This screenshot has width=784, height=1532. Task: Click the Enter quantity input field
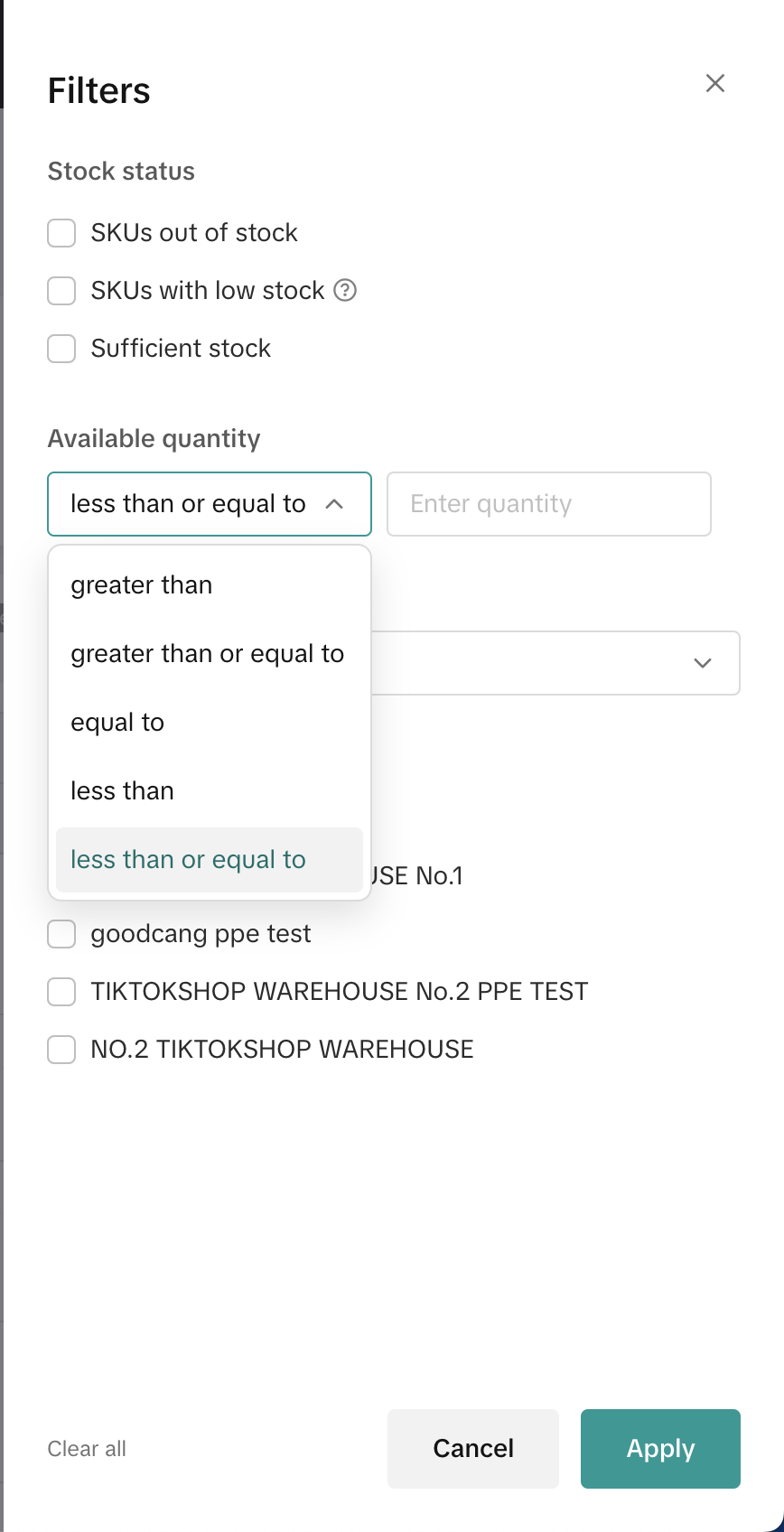[x=548, y=504]
